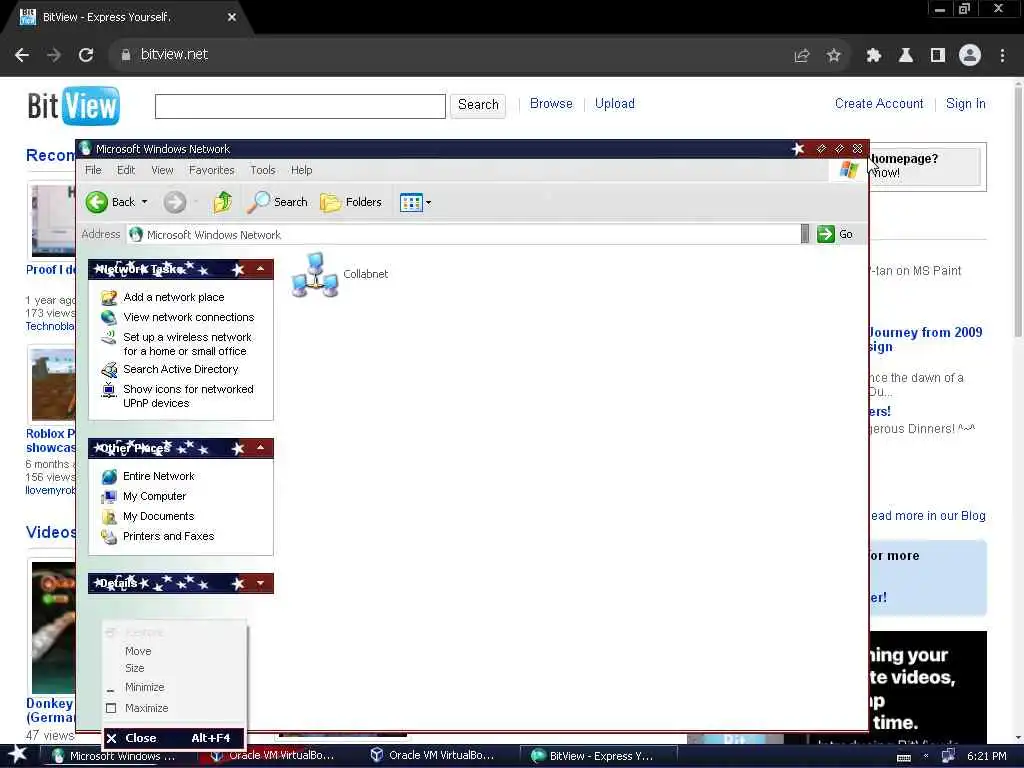This screenshot has width=1024, height=768.
Task: Click the BitView search text box
Action: [x=300, y=106]
